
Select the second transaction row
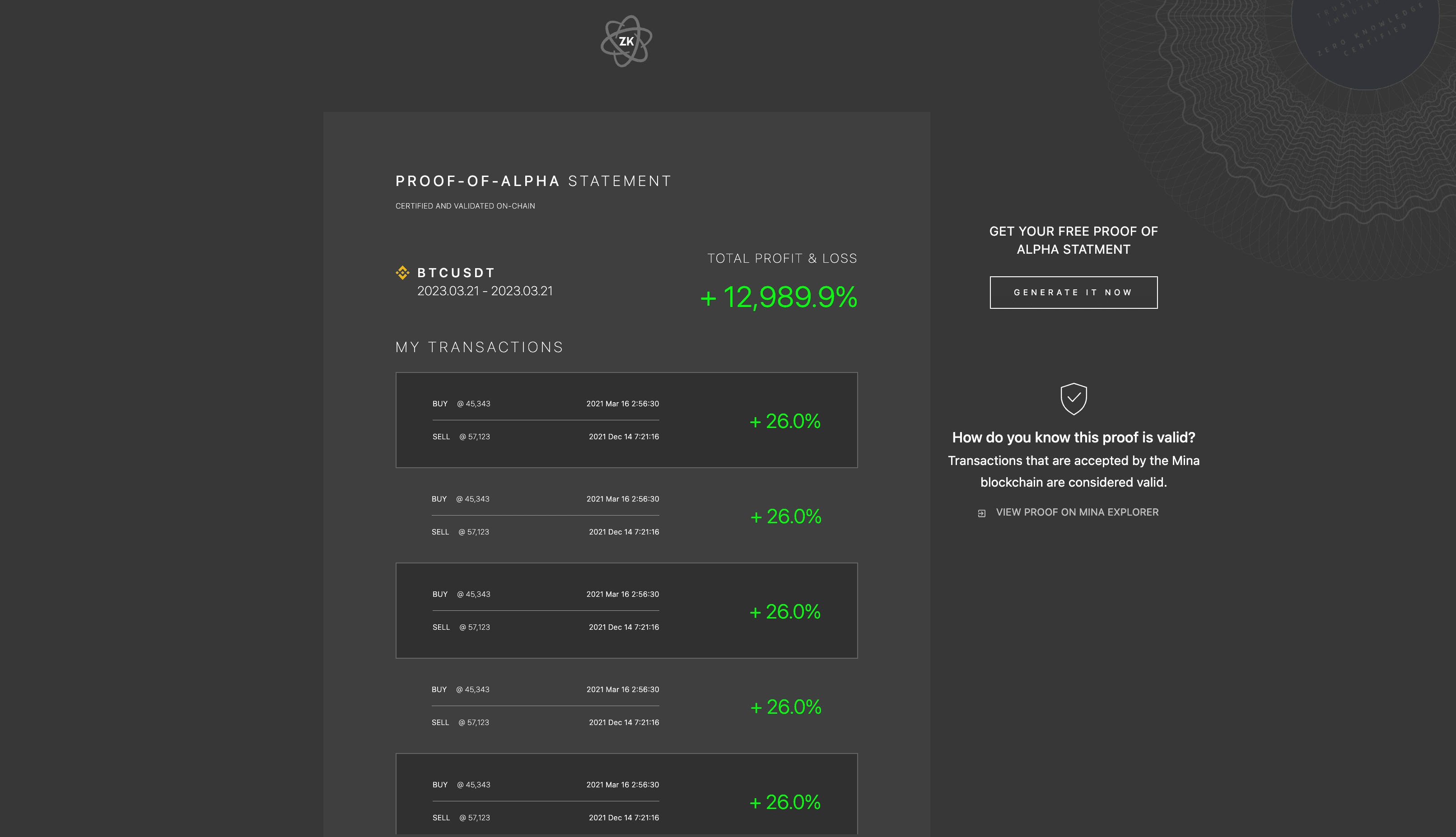point(626,516)
